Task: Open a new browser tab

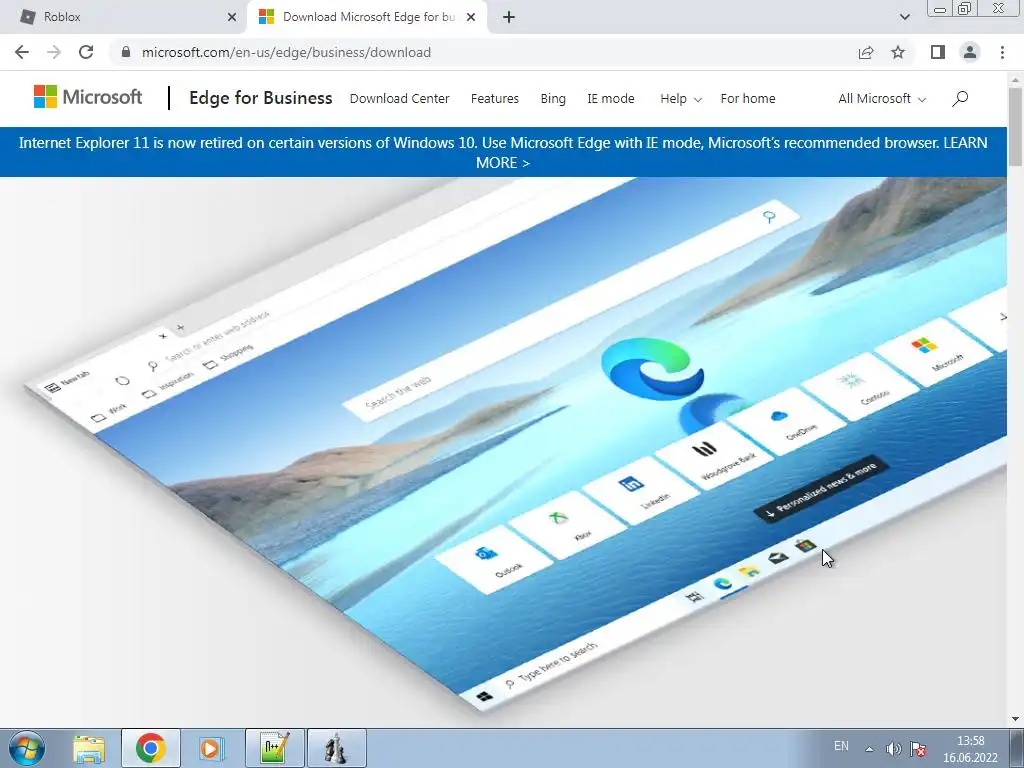Action: 509,17
